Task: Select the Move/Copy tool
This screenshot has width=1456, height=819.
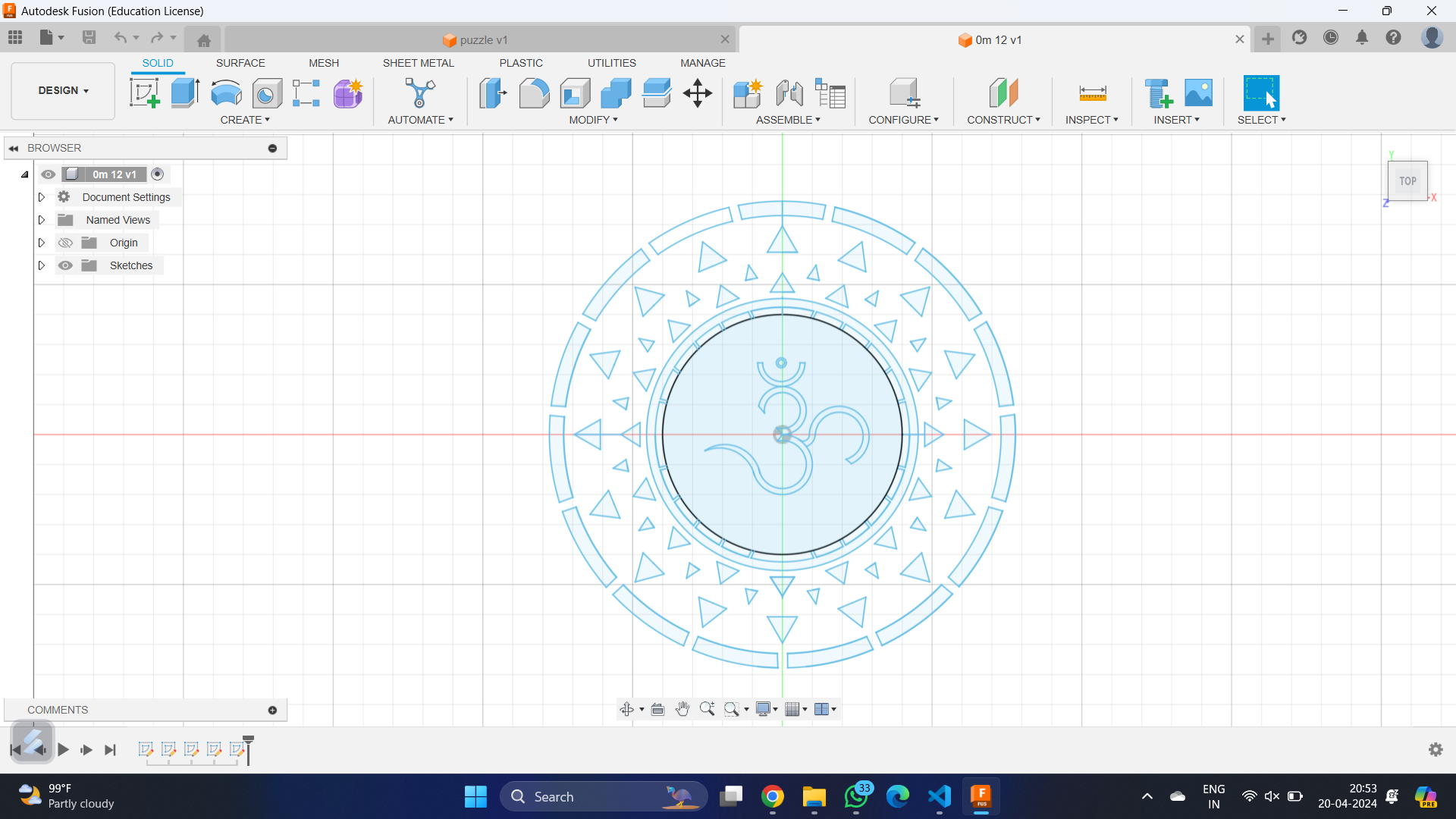Action: pos(698,93)
